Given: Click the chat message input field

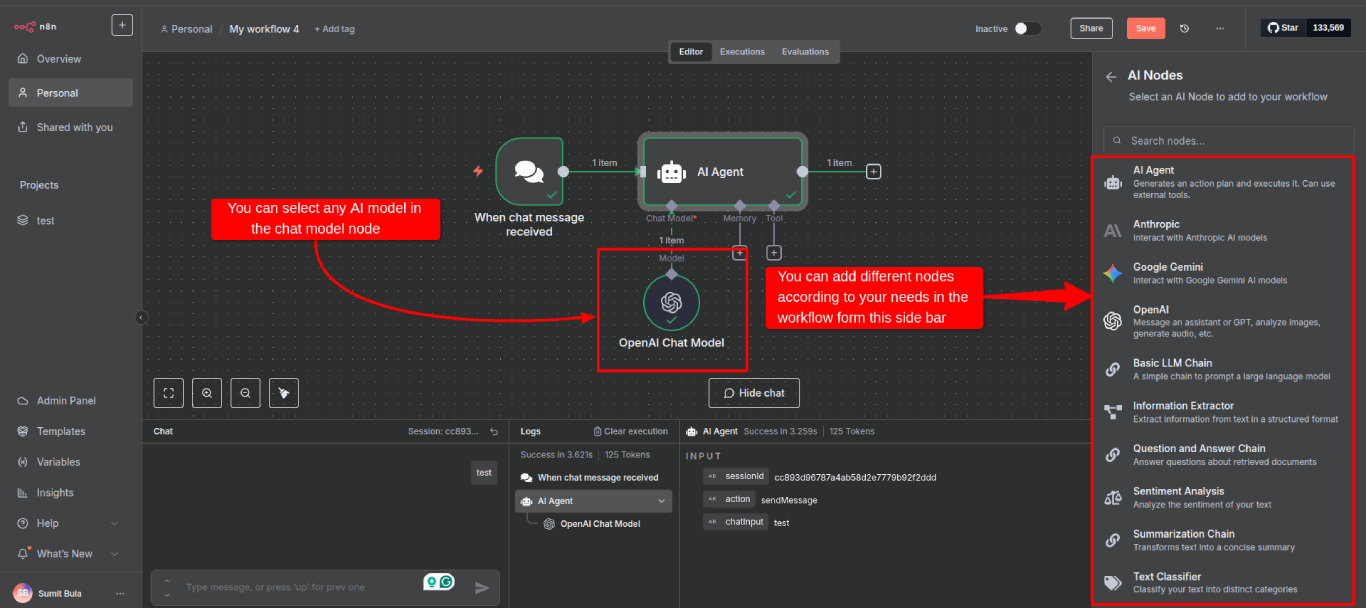Looking at the screenshot, I should [300, 587].
